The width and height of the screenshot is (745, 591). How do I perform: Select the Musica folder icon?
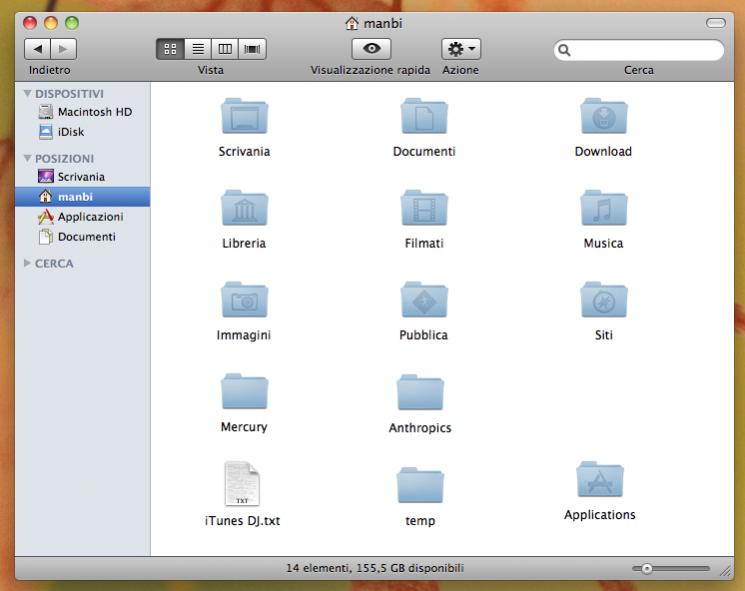pyautogui.click(x=603, y=208)
